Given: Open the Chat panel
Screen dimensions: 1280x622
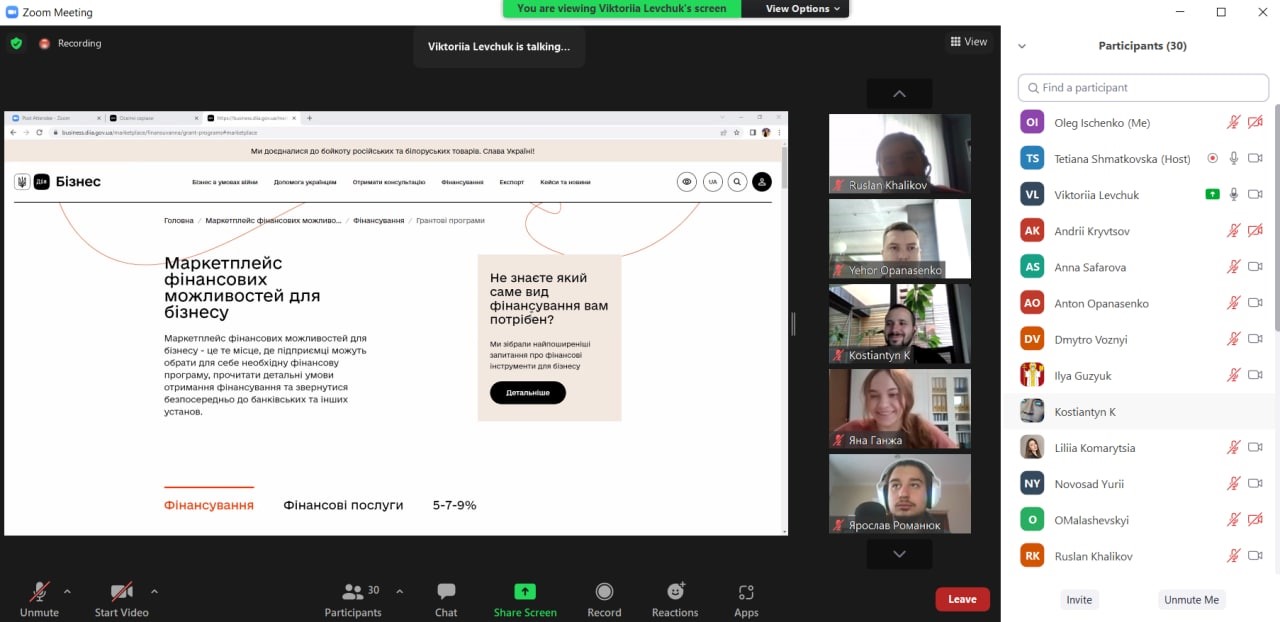Looking at the screenshot, I should (446, 592).
